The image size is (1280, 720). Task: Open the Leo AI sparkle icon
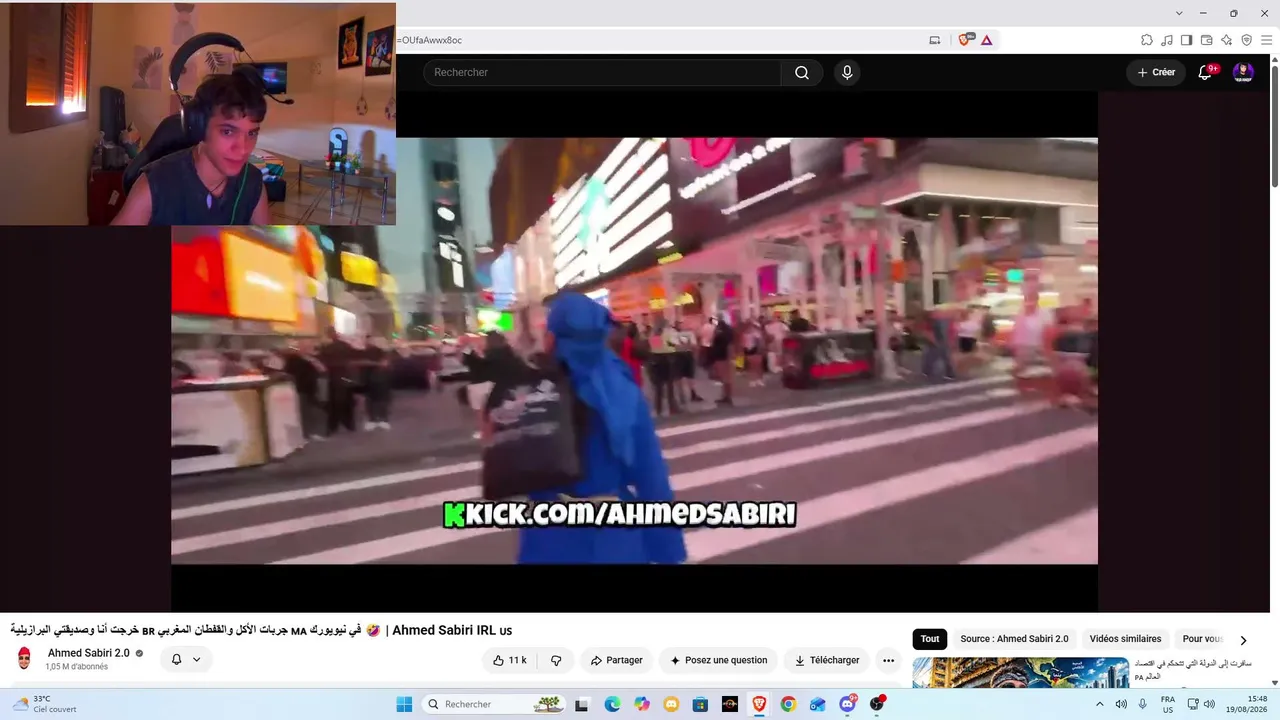[x=1227, y=40]
